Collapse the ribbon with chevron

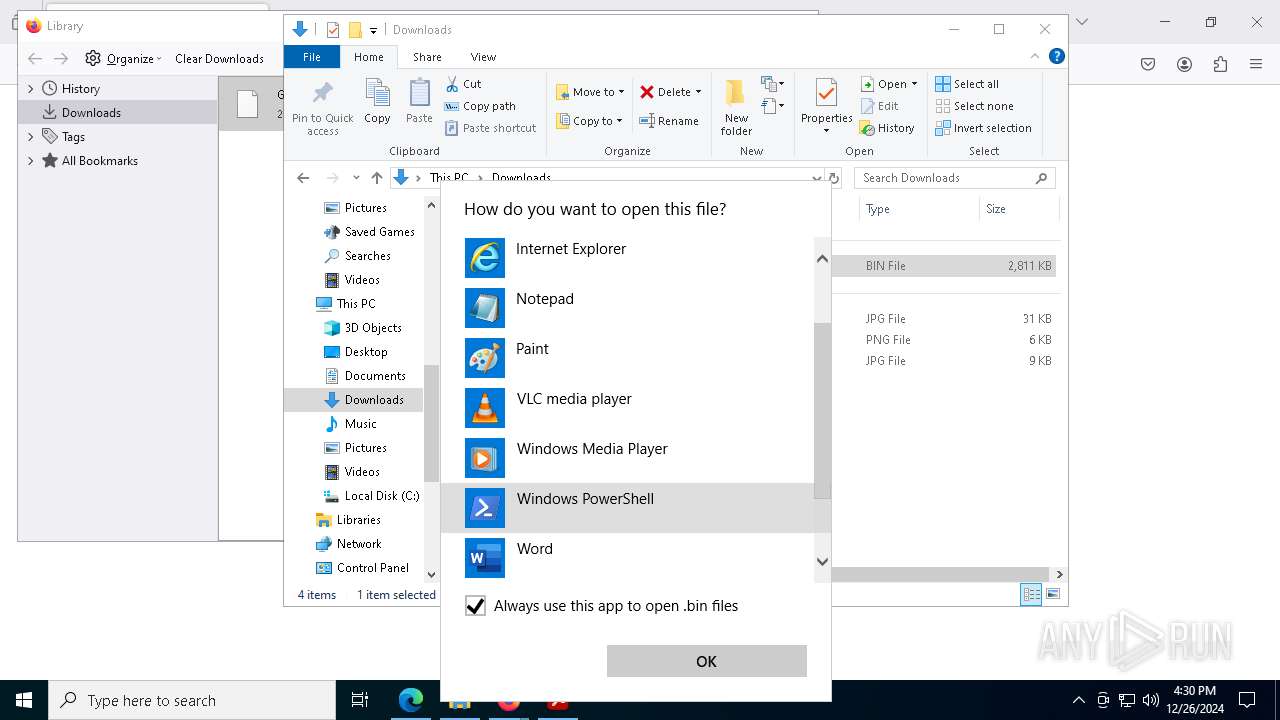tap(1036, 57)
